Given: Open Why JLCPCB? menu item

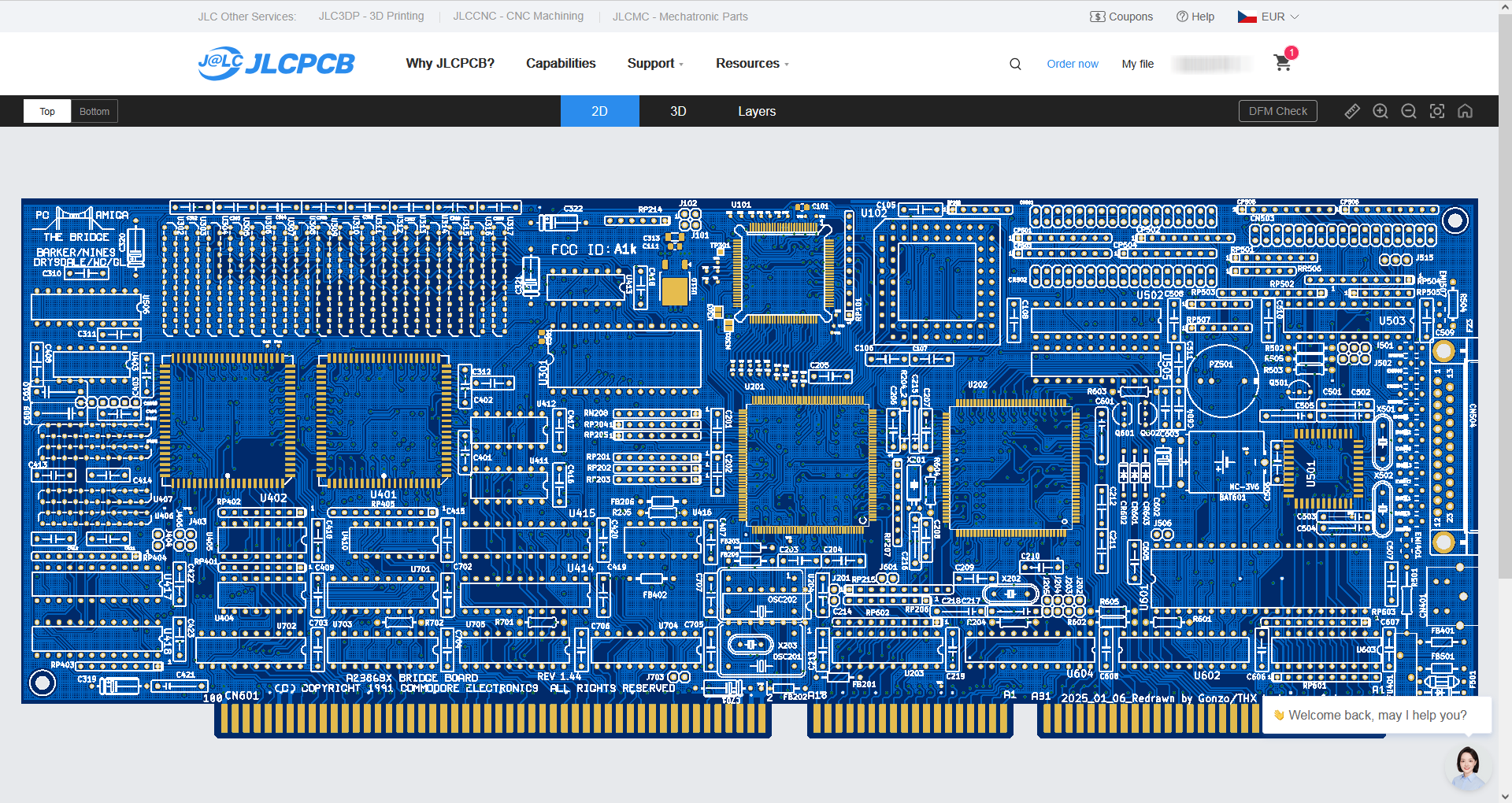Looking at the screenshot, I should coord(450,63).
